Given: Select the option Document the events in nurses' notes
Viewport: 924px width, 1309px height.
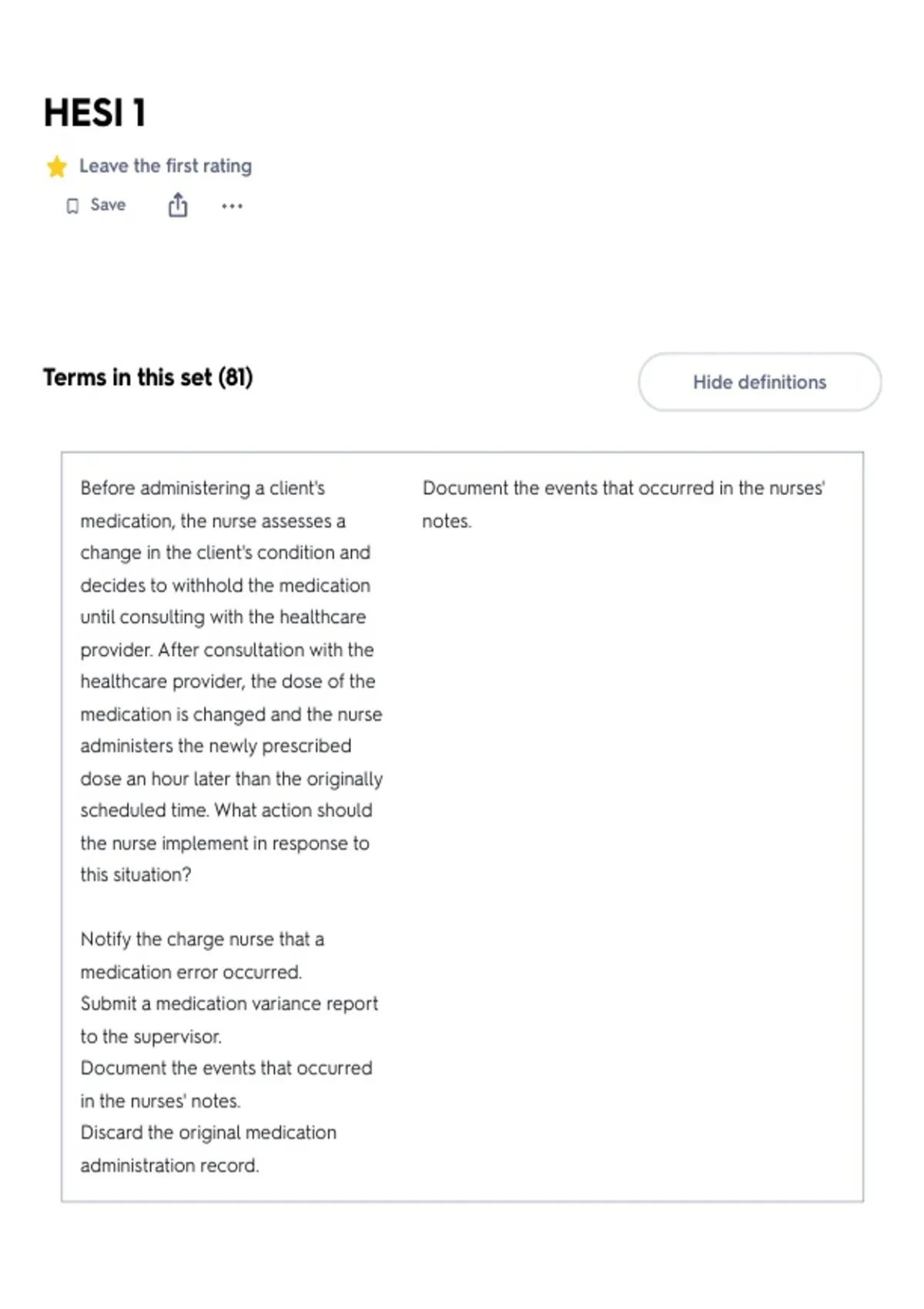Looking at the screenshot, I should [x=226, y=1084].
